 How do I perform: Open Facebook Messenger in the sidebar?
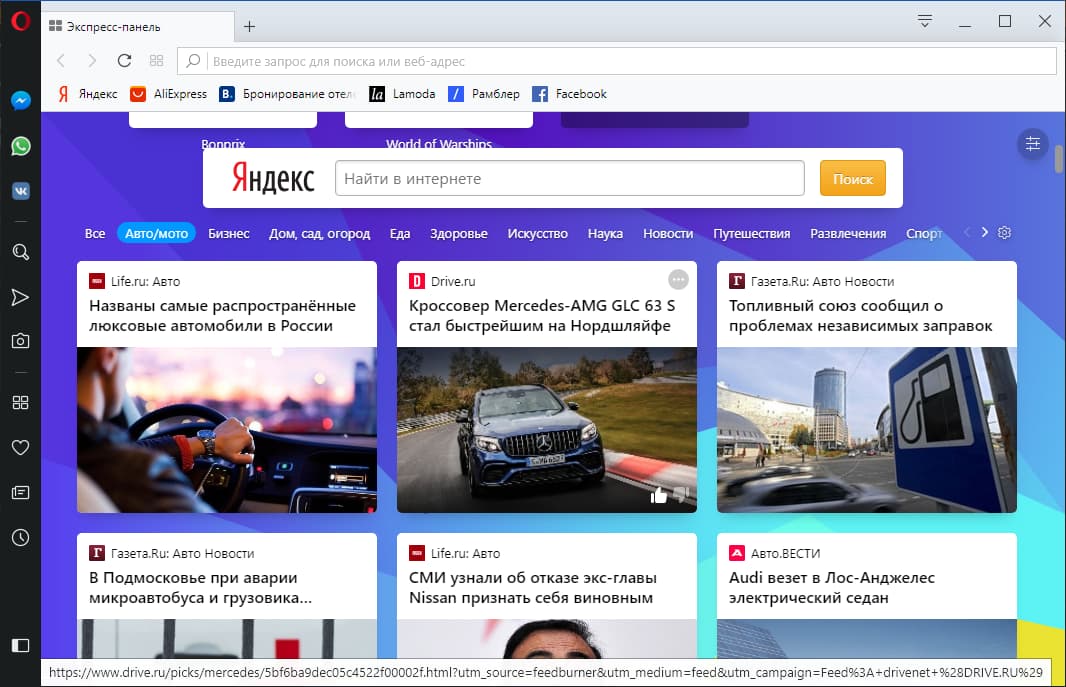coord(20,101)
